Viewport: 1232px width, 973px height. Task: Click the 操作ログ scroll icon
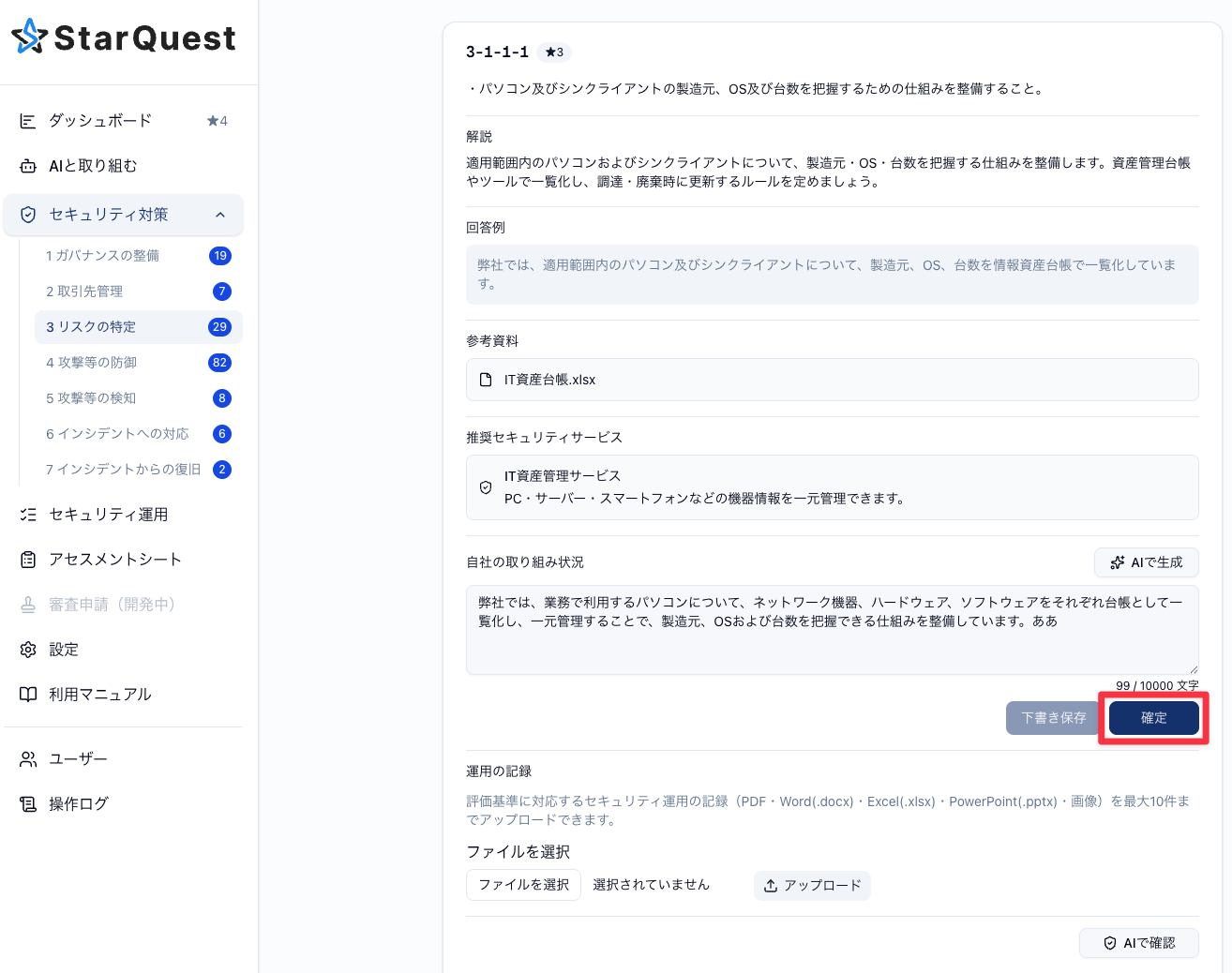point(28,804)
